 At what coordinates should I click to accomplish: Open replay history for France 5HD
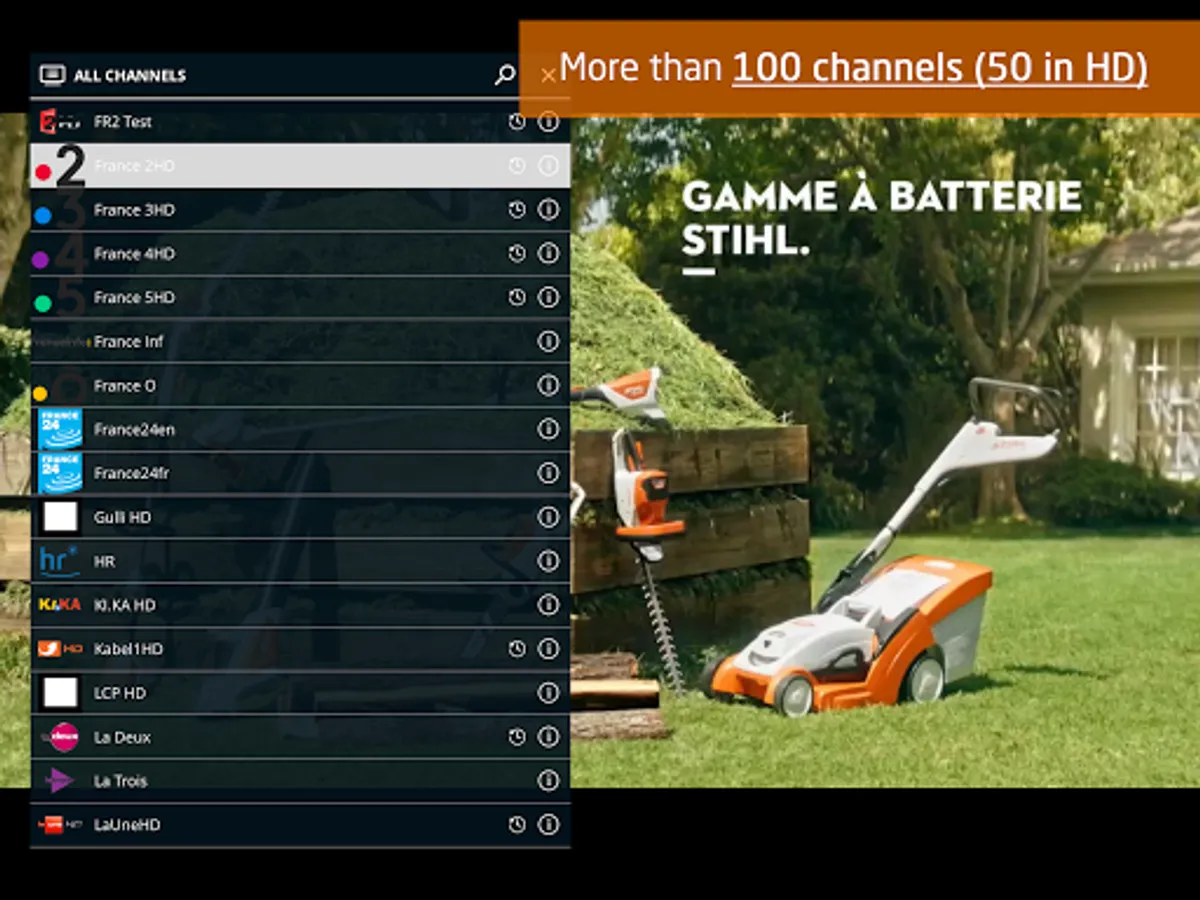pyautogui.click(x=516, y=297)
